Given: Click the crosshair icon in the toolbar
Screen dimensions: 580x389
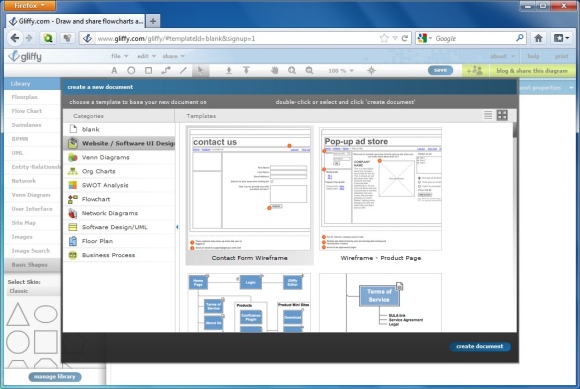Looking at the screenshot, I should point(371,70).
